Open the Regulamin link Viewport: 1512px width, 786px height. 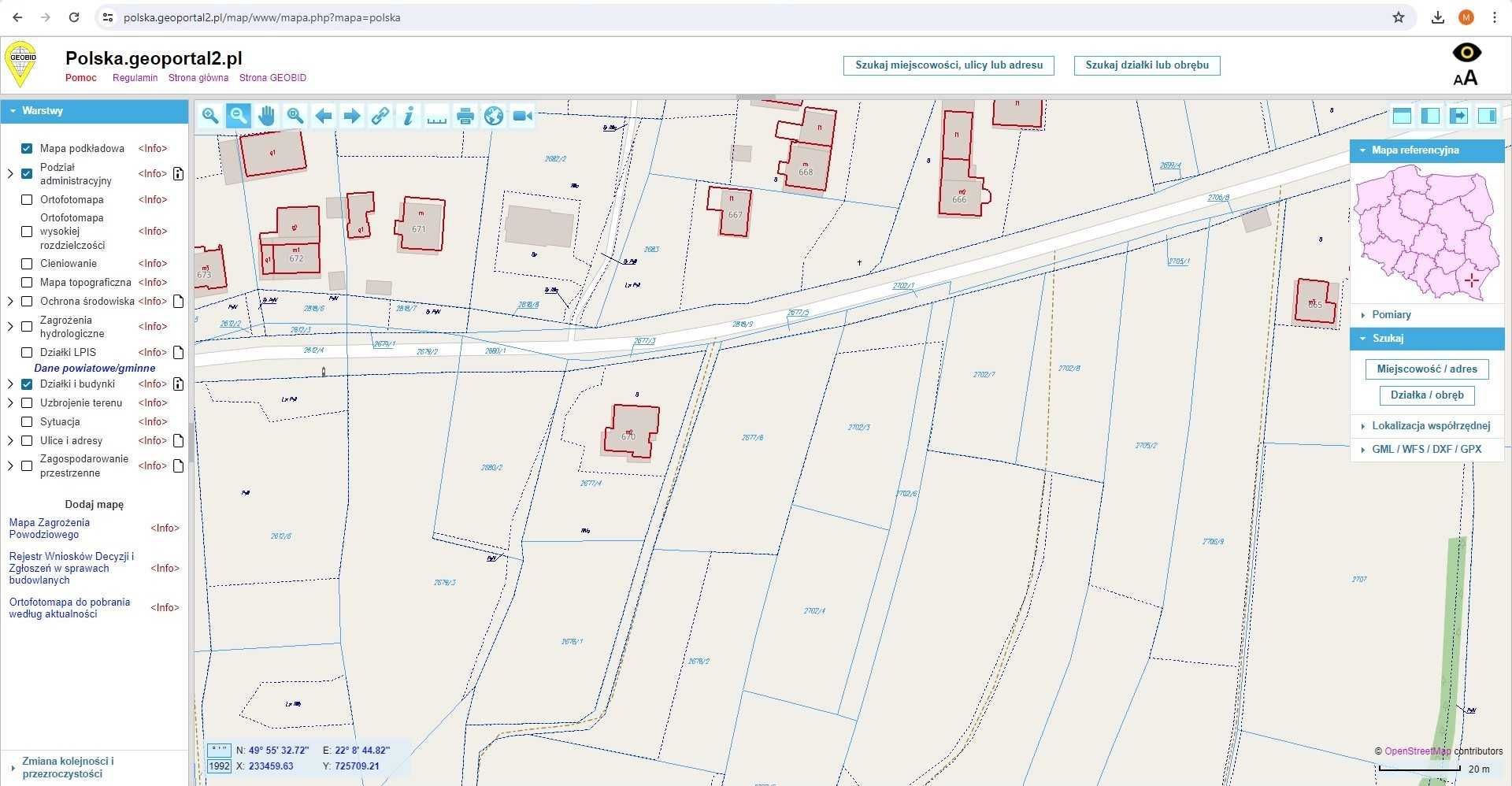tap(135, 78)
